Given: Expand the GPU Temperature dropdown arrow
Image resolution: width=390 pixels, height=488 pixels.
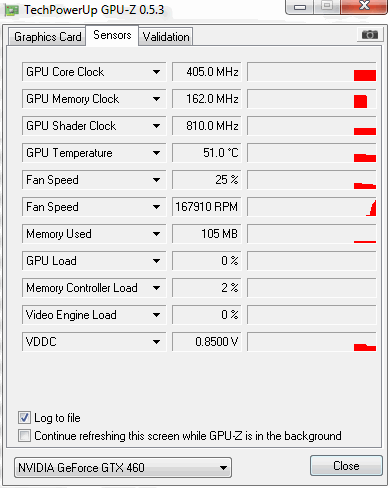Looking at the screenshot, I should coord(156,153).
